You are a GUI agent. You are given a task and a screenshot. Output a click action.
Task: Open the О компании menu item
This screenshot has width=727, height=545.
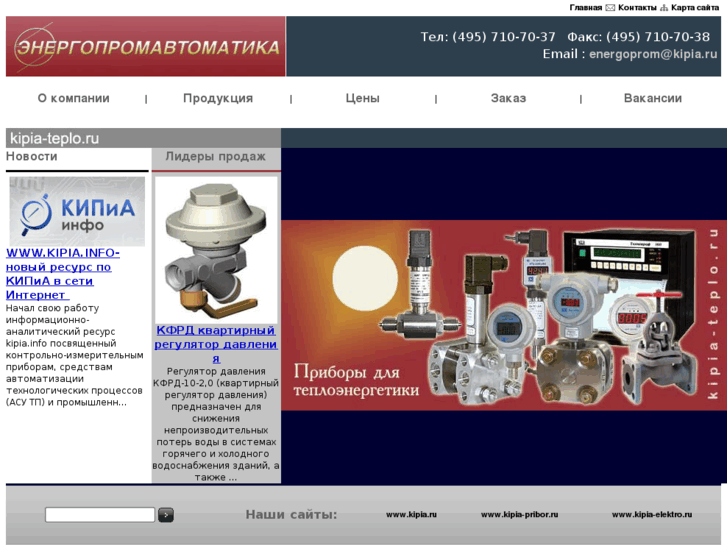tap(74, 98)
